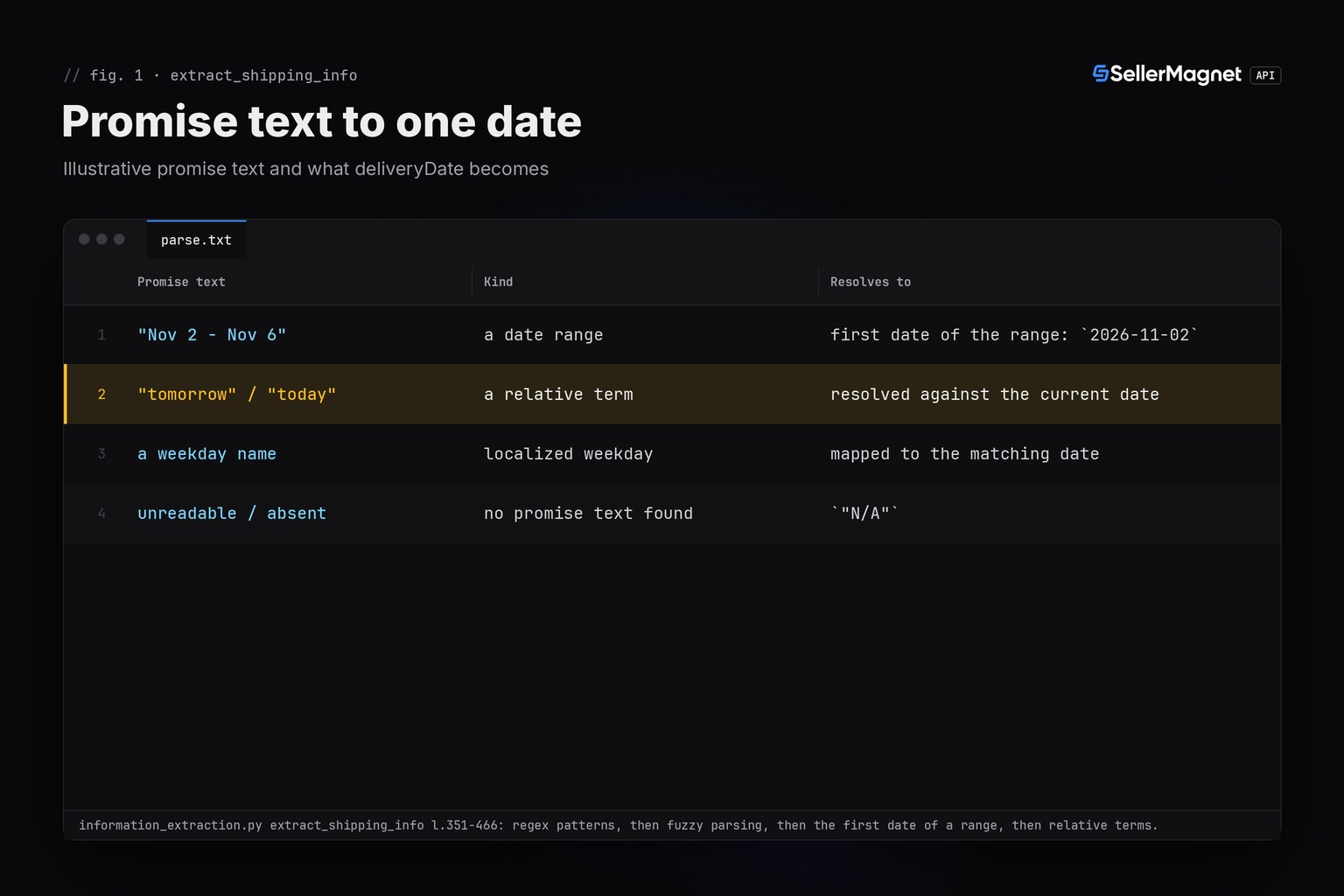1344x896 pixels.
Task: Click the "localized weekday" cell
Action: tap(569, 454)
